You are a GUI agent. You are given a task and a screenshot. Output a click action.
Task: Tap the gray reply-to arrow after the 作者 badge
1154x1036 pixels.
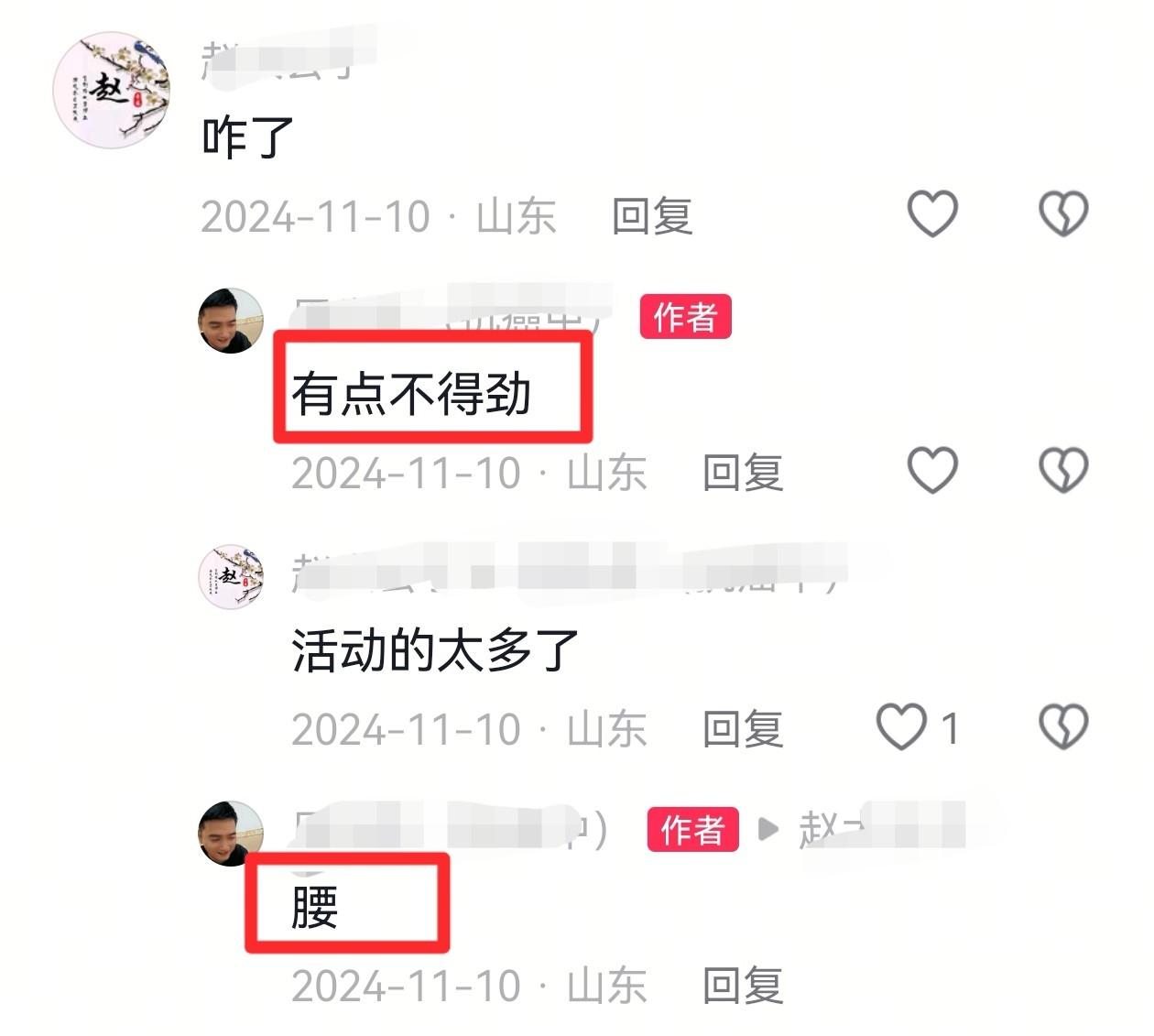[x=768, y=830]
